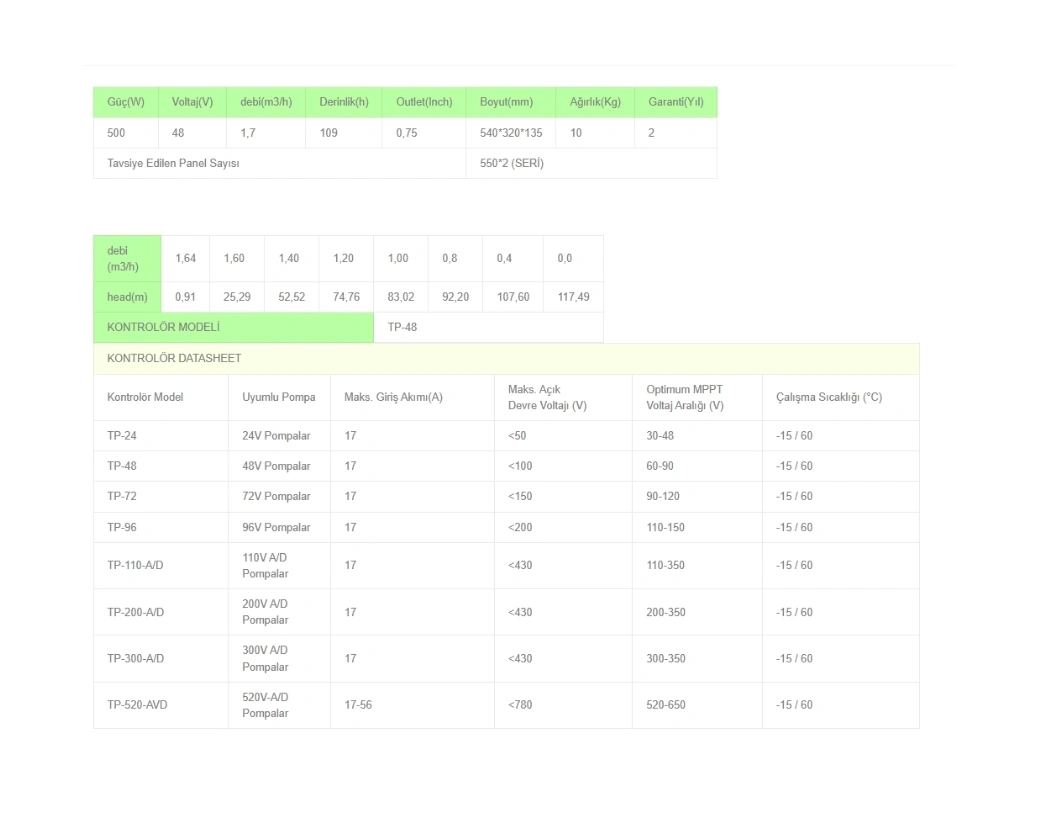
Task: Select the Uyumlu Pompa column header
Action: 278,397
